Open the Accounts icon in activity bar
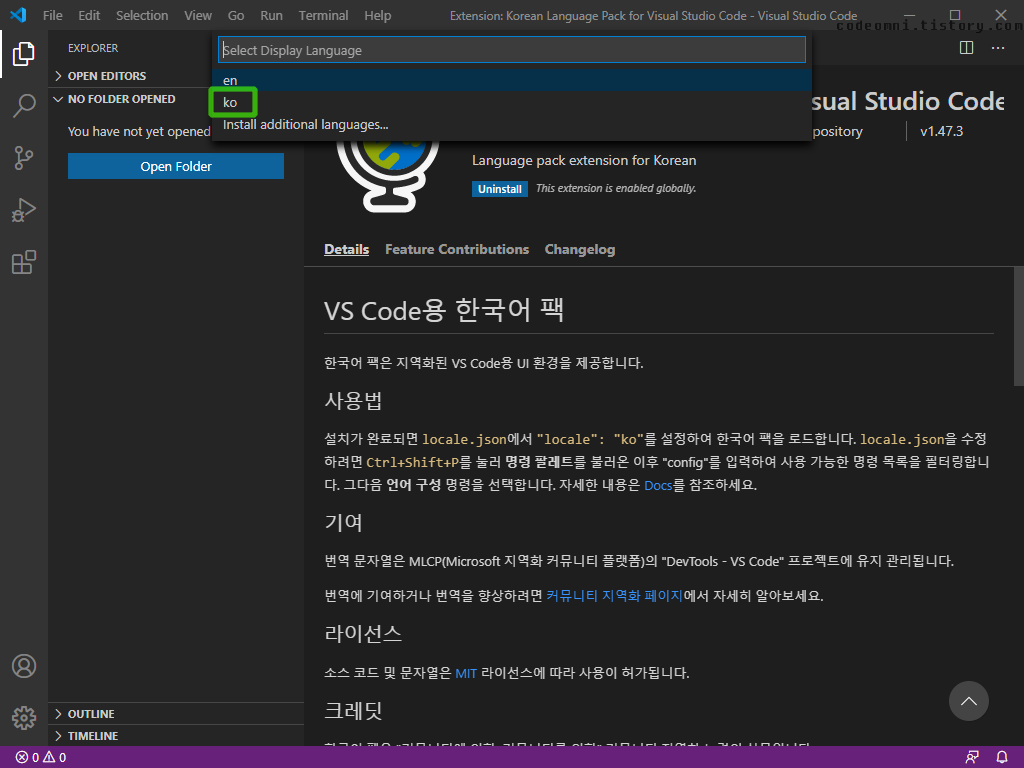Viewport: 1024px width, 768px height. point(24,666)
